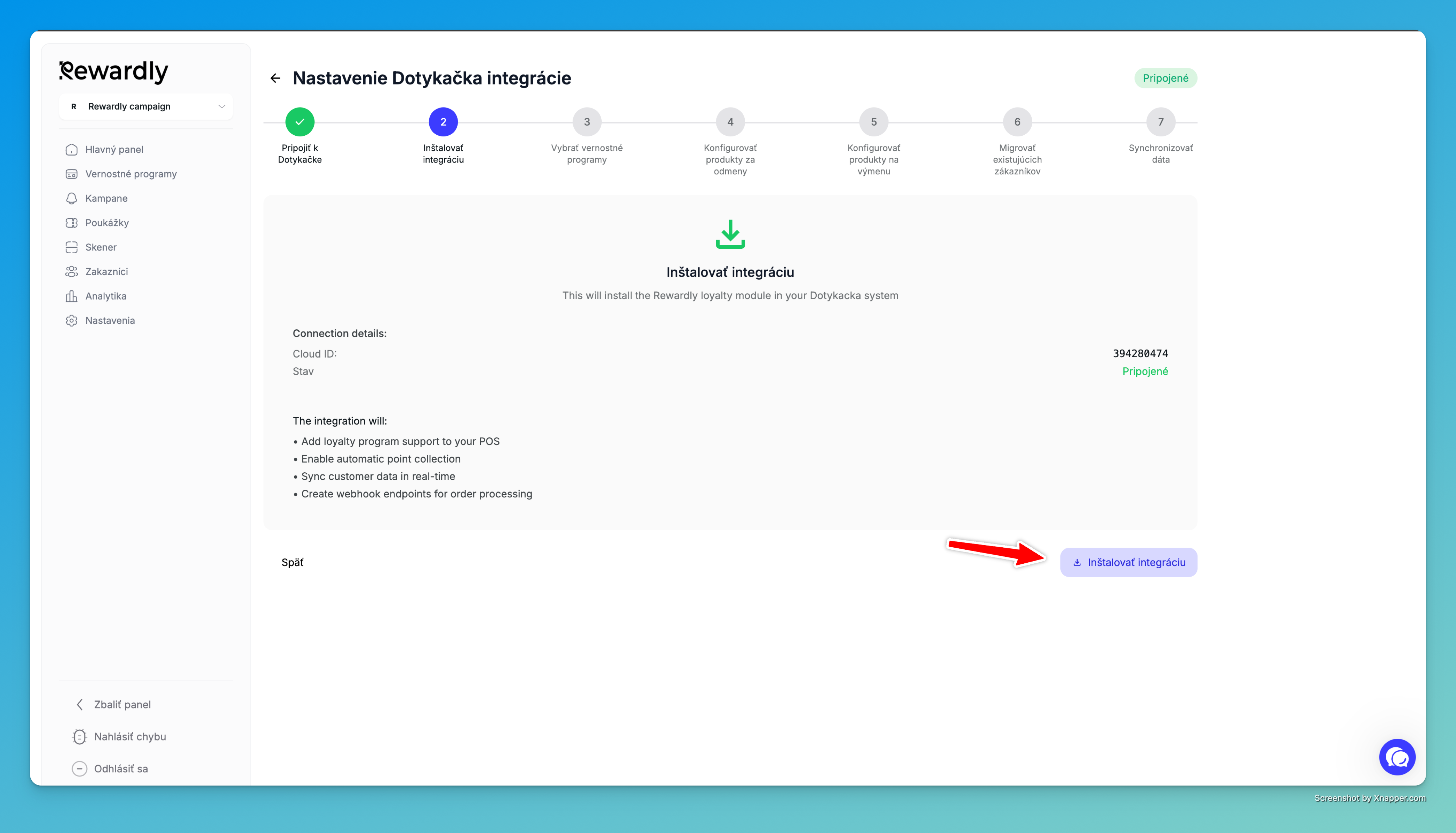Click the Pripojené status badge

[x=1165, y=78]
